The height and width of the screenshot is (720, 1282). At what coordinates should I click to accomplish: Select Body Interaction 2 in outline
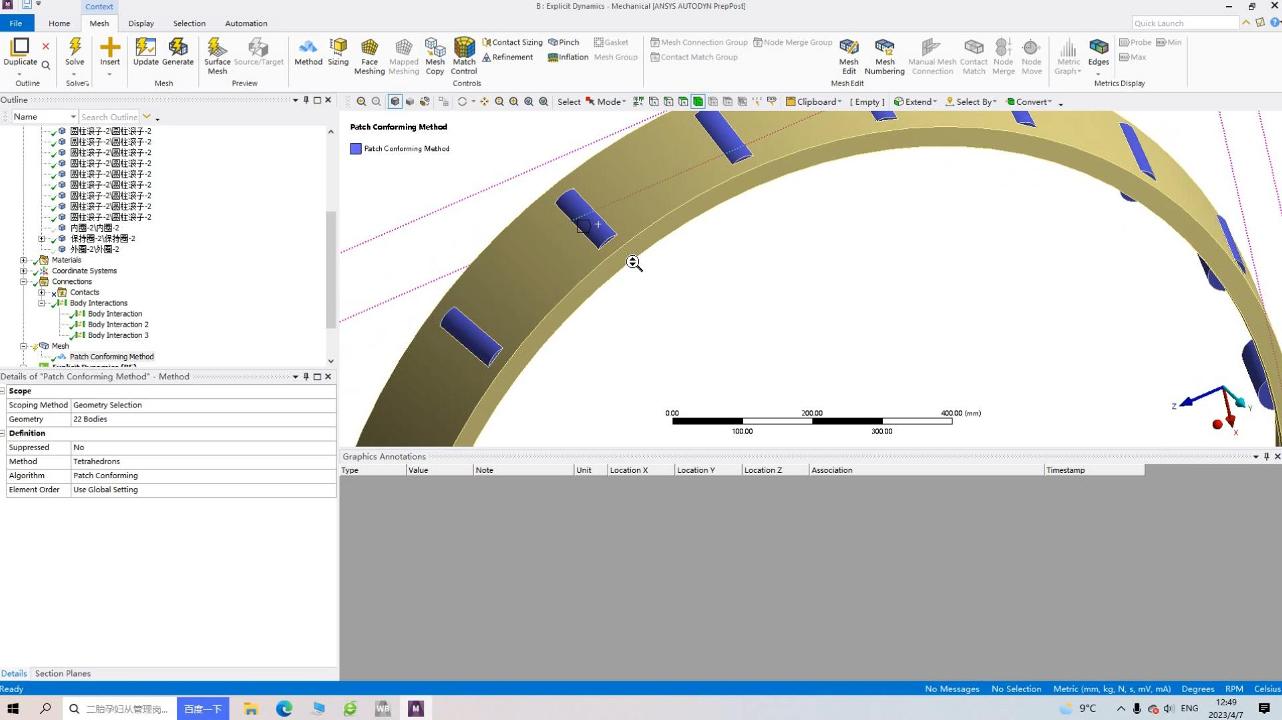tap(118, 324)
